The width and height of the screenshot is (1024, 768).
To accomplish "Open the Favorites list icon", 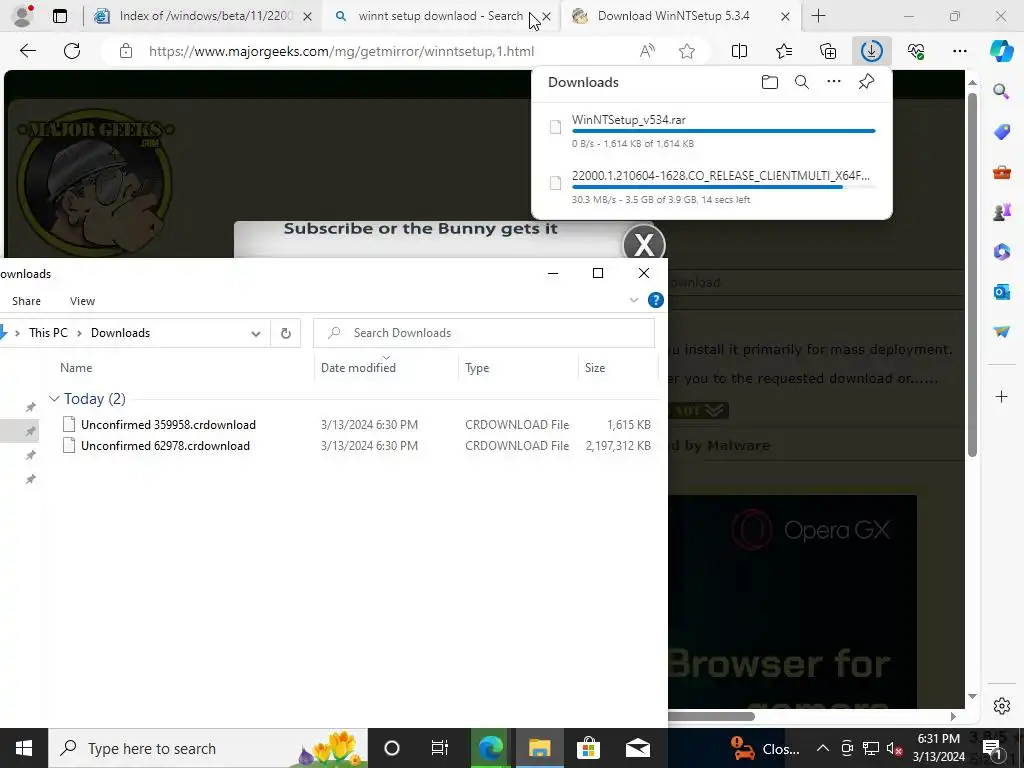I will tap(784, 51).
